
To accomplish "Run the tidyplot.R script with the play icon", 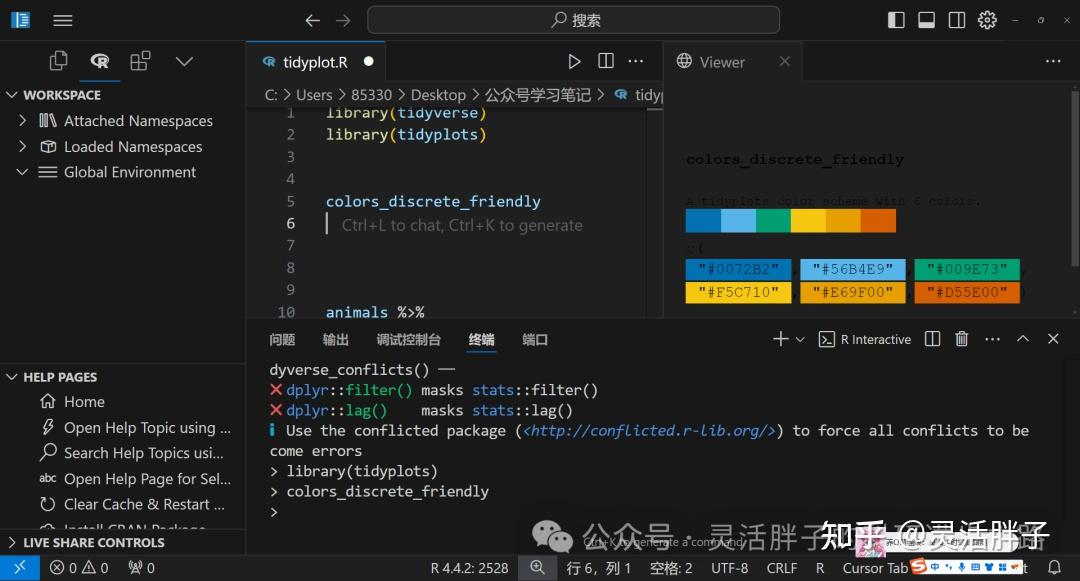I will coord(575,61).
